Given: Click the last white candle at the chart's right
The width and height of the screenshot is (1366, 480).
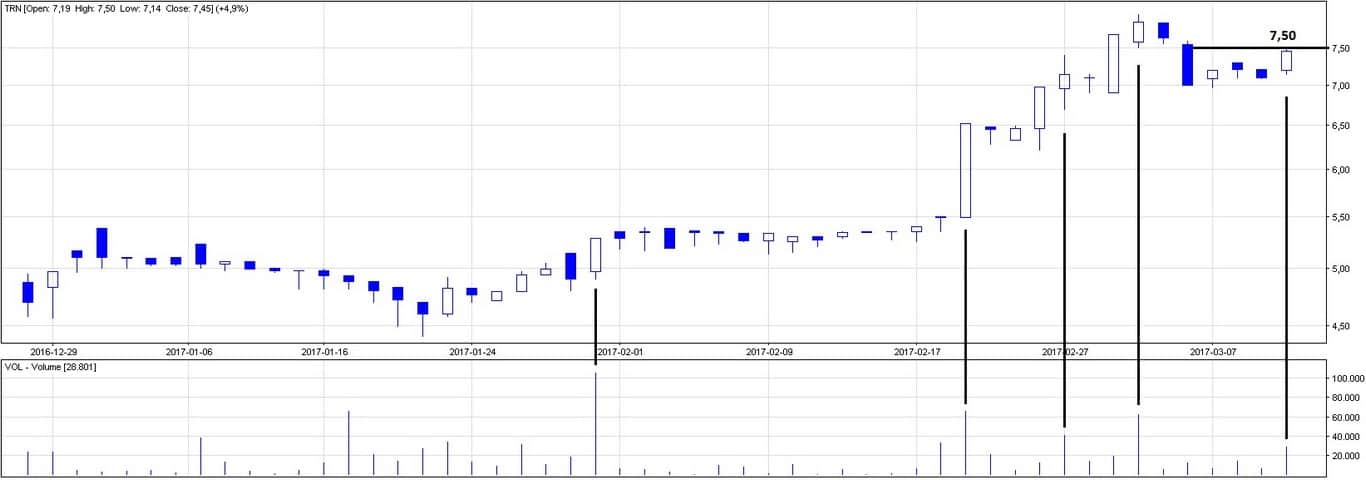Looking at the screenshot, I should [x=1286, y=61].
